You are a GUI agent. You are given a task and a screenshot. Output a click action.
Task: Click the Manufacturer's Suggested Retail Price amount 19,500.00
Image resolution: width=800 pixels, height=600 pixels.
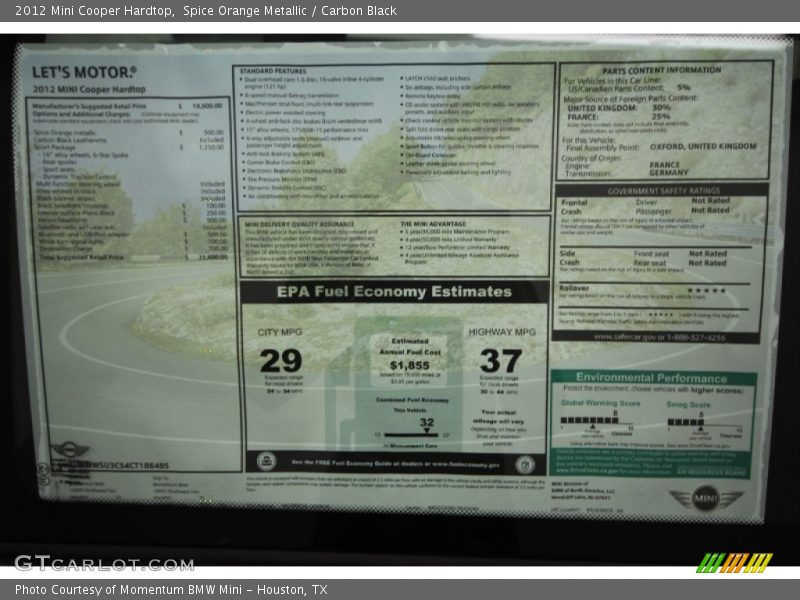207,106
